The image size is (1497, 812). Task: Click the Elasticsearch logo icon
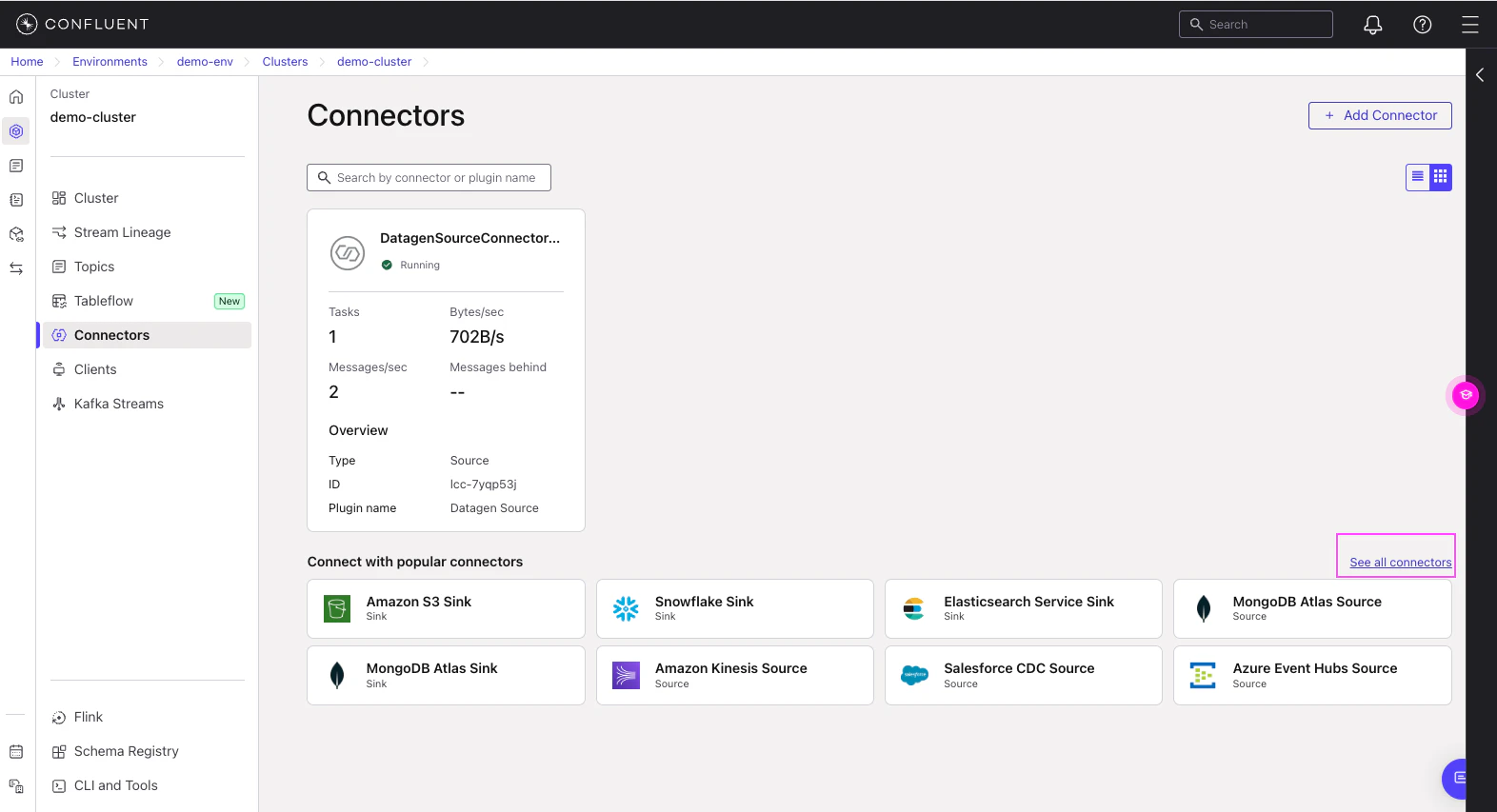tap(914, 608)
